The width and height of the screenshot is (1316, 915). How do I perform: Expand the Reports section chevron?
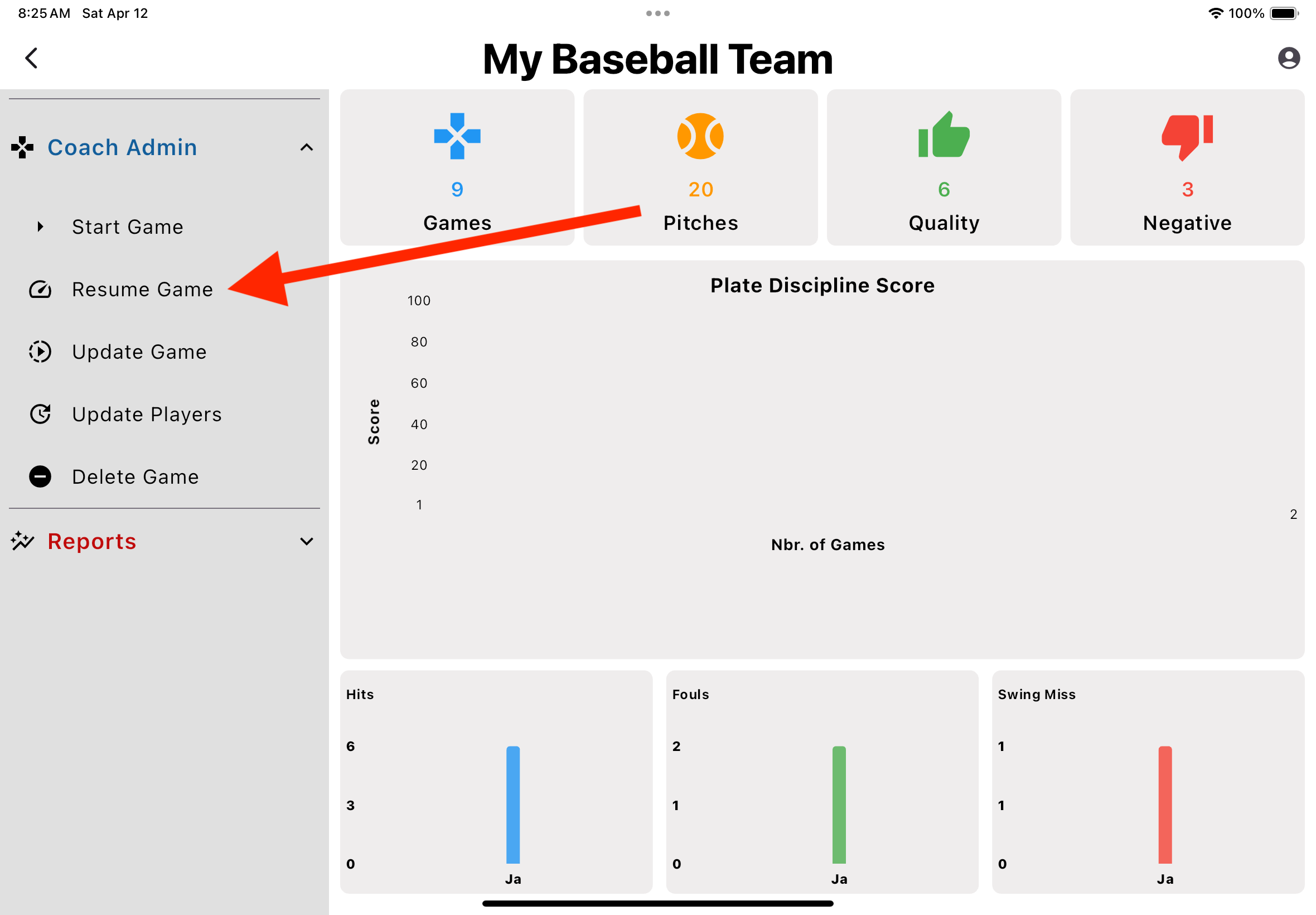tap(307, 541)
